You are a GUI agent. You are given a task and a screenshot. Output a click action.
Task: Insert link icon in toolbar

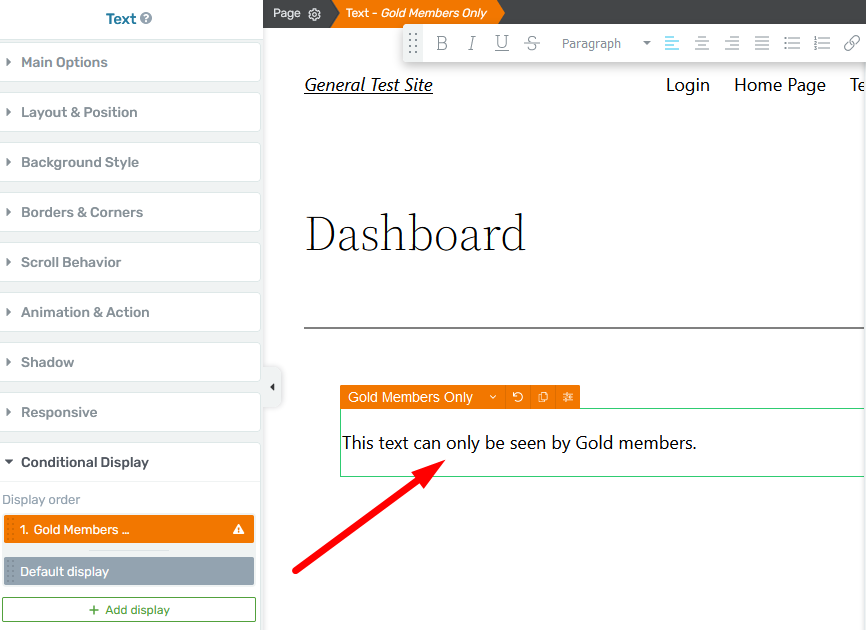point(851,43)
